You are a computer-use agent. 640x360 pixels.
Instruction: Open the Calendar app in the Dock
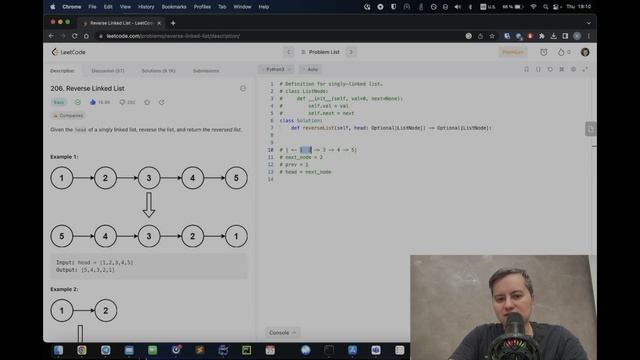[270, 350]
